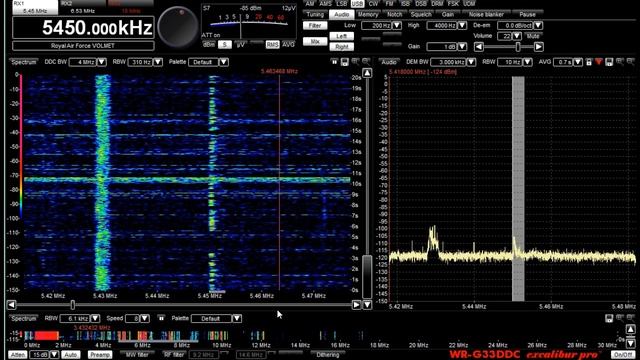Lock the audio spectrum display
The width and height of the screenshot is (640, 360).
589,62
